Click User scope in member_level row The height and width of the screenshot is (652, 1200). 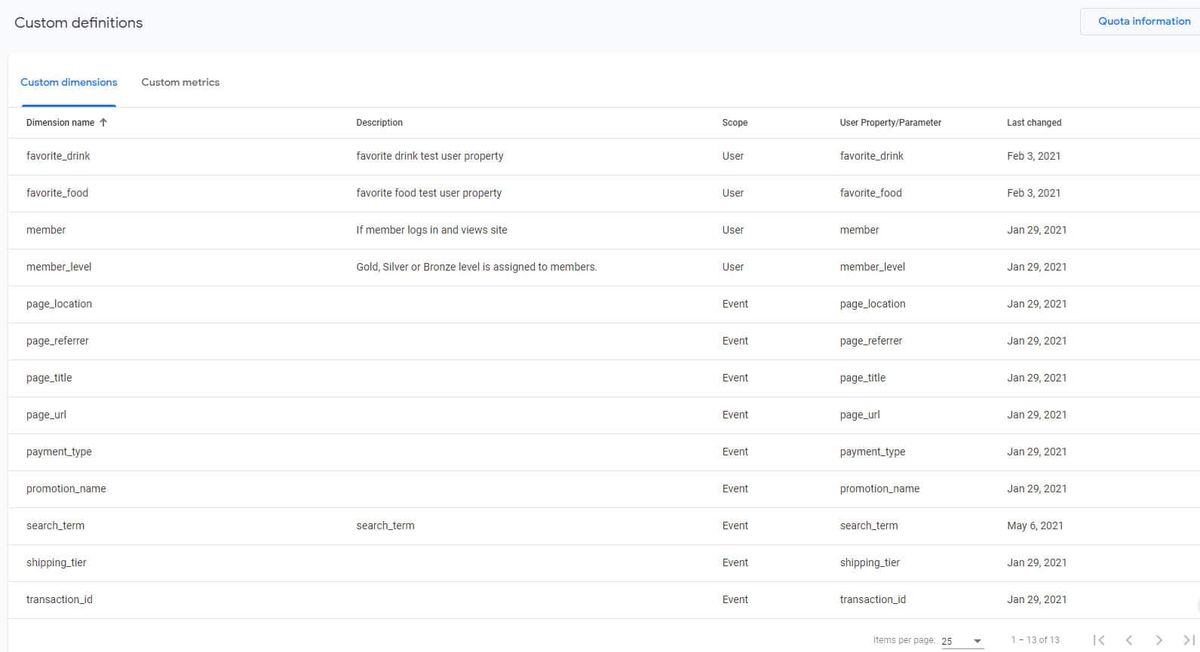click(733, 267)
